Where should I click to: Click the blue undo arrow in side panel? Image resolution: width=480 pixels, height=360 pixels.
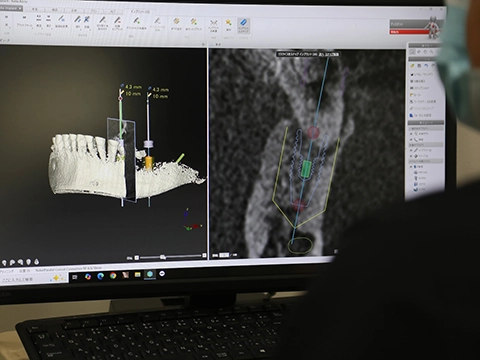tap(426, 66)
